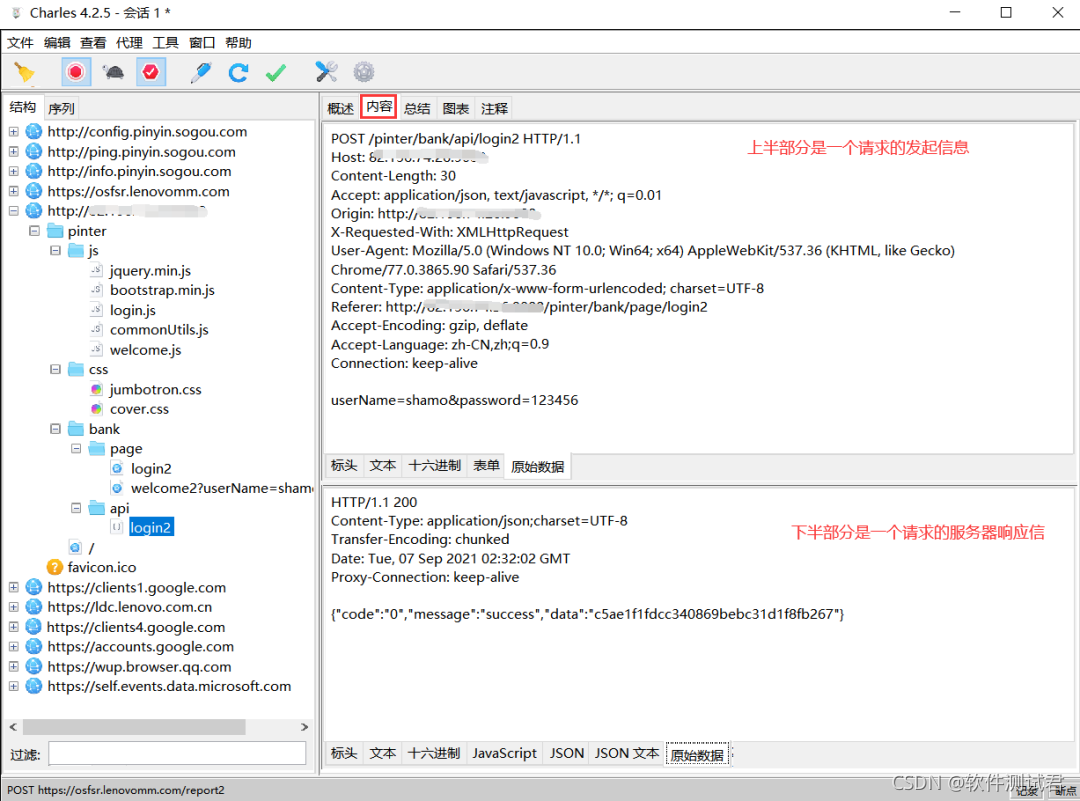Click the response pane JSON 文本 tab
This screenshot has height=801, width=1080.
pyautogui.click(x=627, y=753)
